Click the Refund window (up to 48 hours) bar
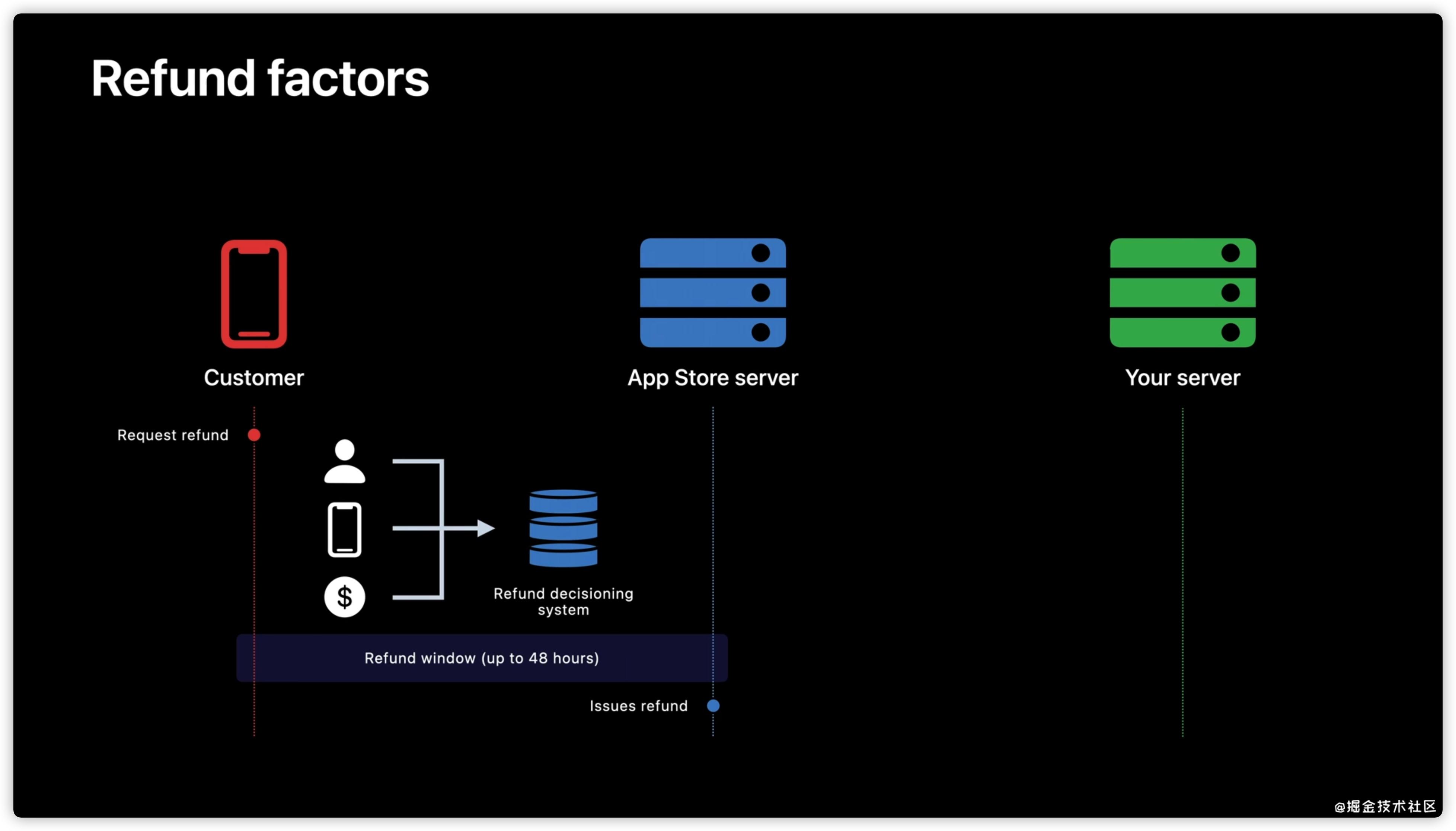1456x831 pixels. 482,658
